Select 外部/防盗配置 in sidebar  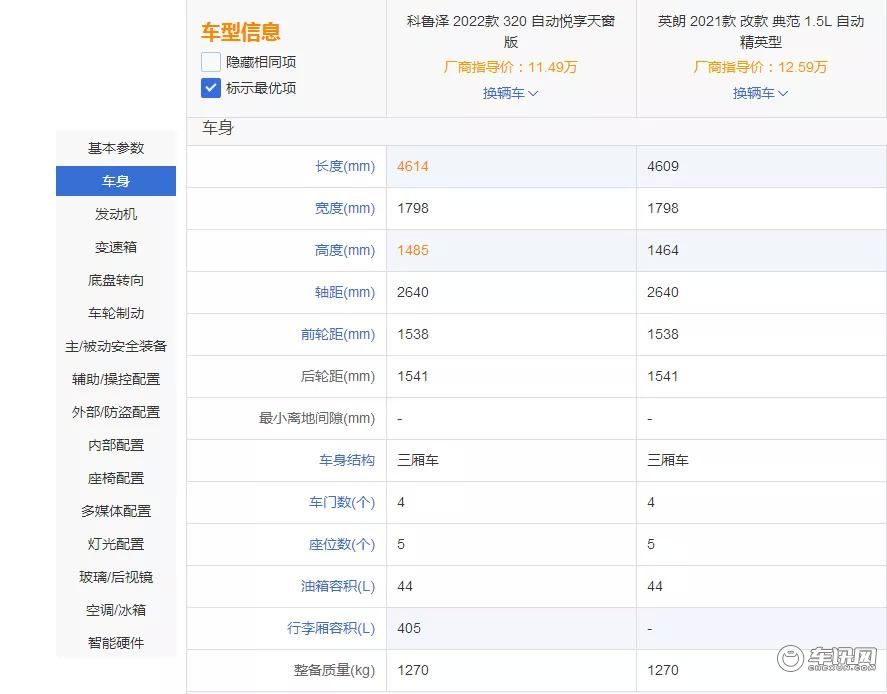tap(116, 412)
